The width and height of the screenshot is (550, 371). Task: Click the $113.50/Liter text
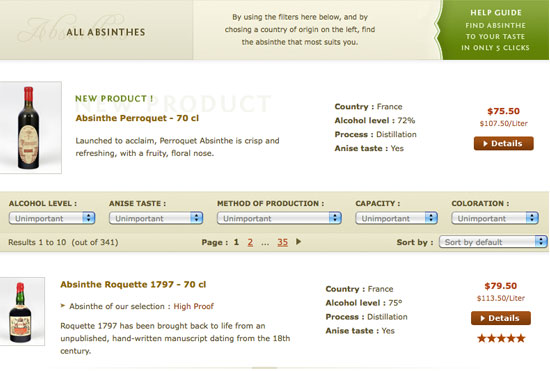click(x=501, y=298)
